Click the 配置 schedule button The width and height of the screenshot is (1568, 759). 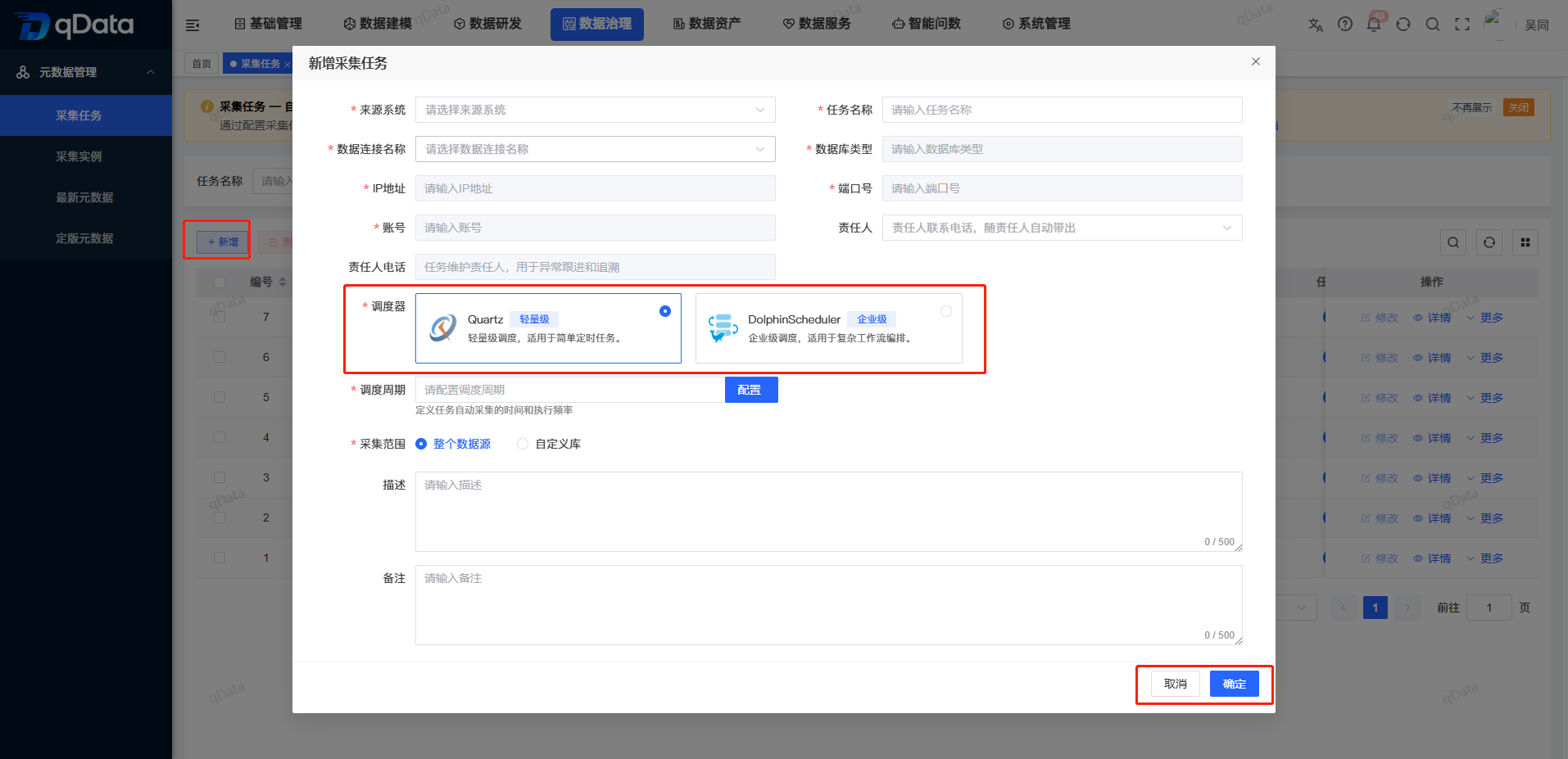tap(751, 390)
